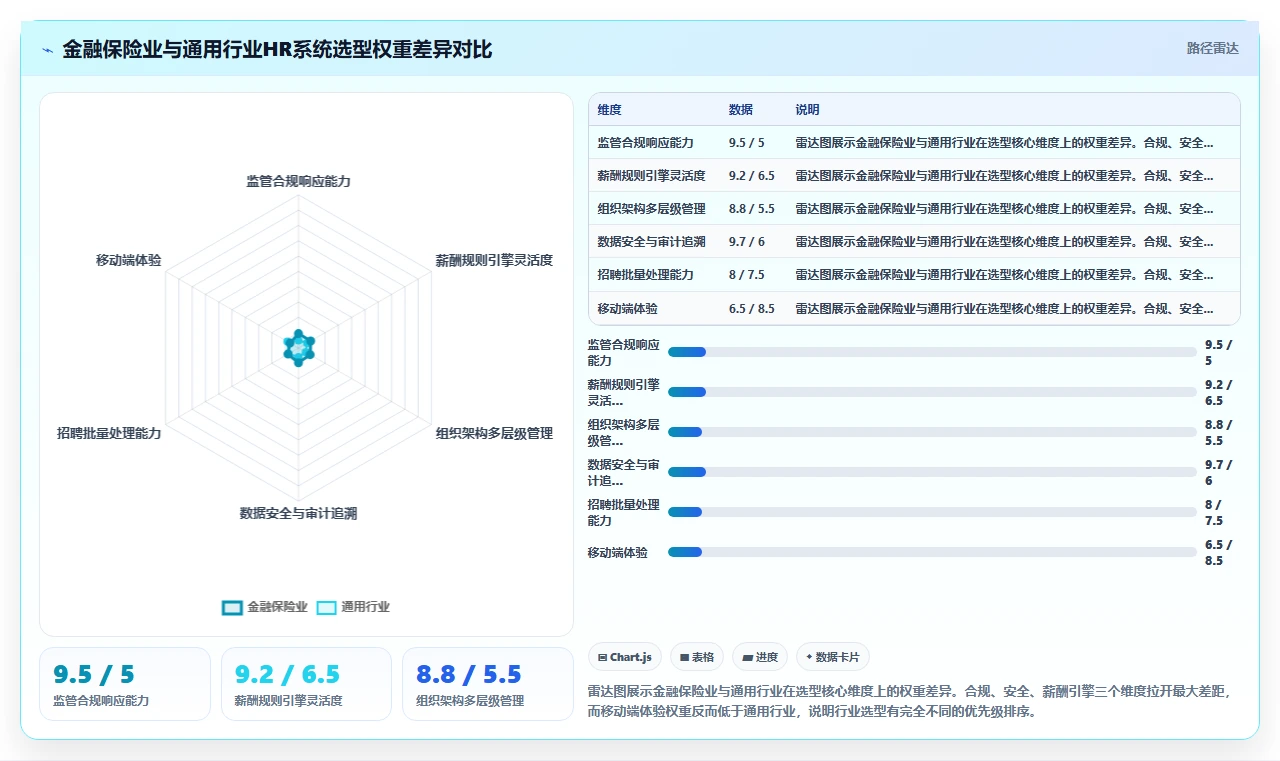Click the 路径雷达 label in header
The height and width of the screenshot is (761, 1280).
coord(1212,48)
